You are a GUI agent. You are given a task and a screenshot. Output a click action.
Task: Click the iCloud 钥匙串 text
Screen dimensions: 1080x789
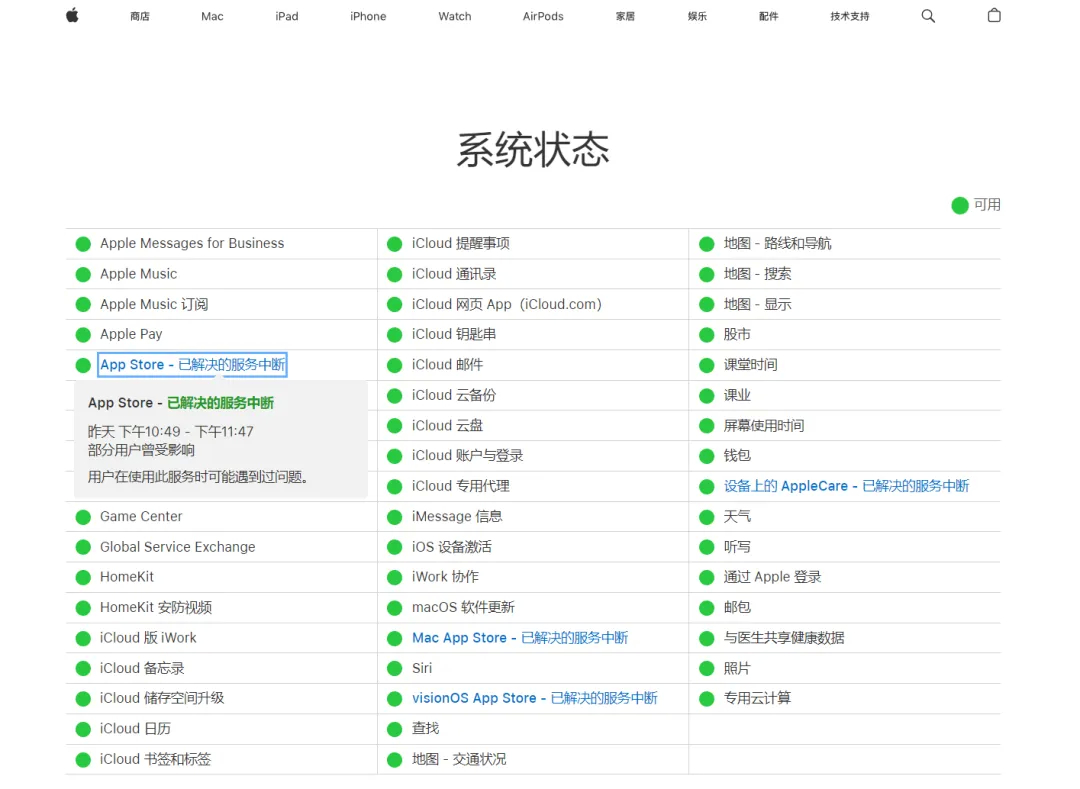tap(454, 335)
